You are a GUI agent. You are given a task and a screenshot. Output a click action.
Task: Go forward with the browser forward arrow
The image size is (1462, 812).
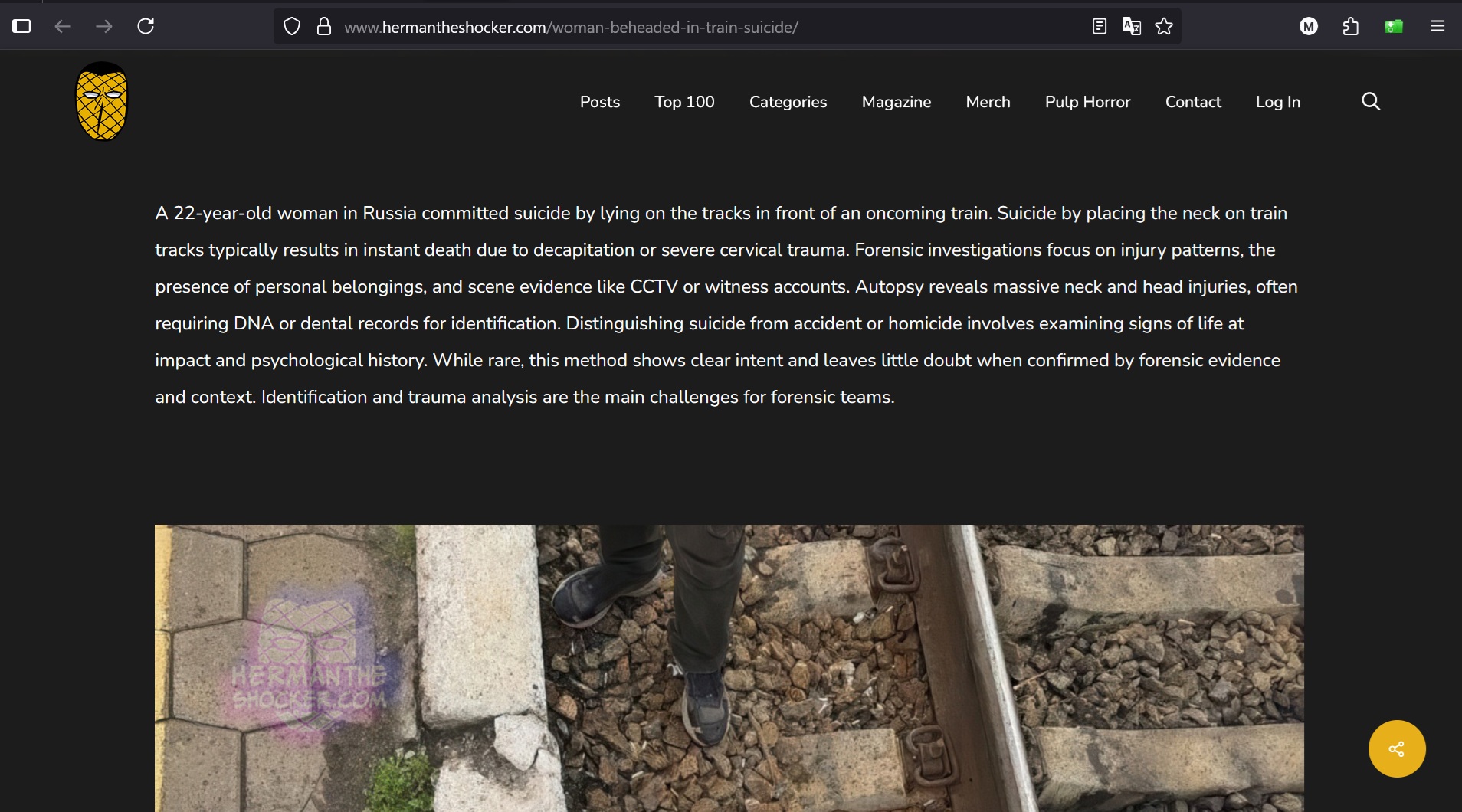[x=104, y=27]
